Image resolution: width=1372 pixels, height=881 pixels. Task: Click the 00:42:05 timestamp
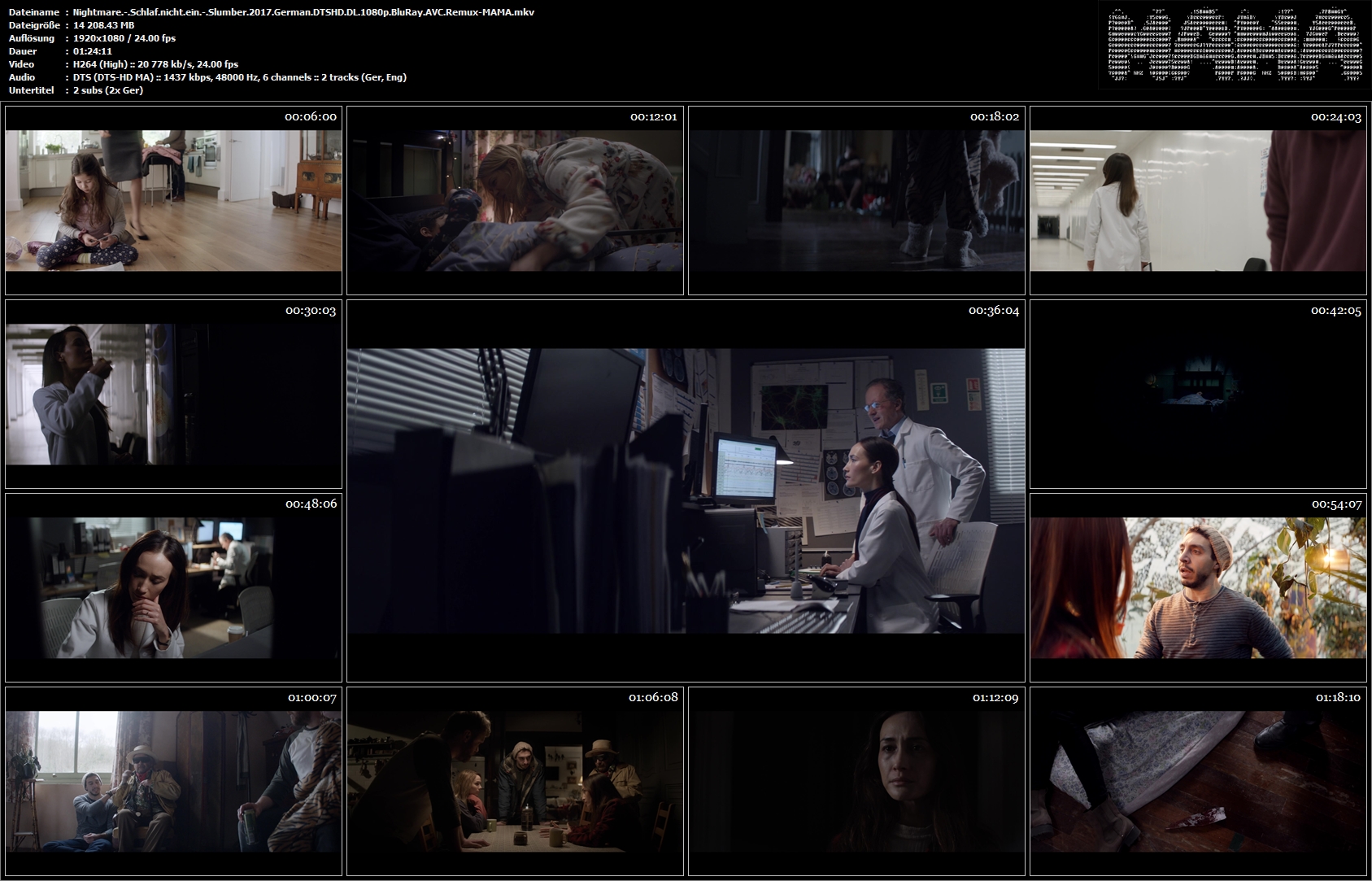tap(1336, 311)
